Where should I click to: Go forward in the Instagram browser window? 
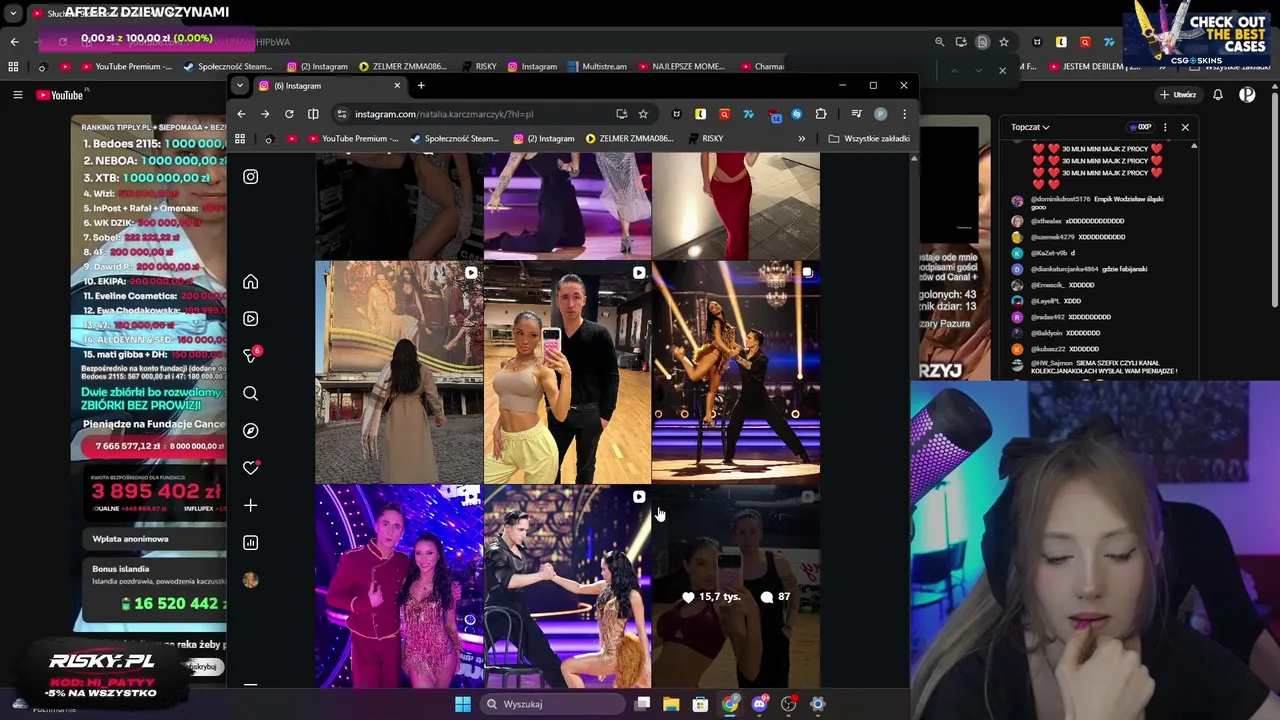[265, 114]
